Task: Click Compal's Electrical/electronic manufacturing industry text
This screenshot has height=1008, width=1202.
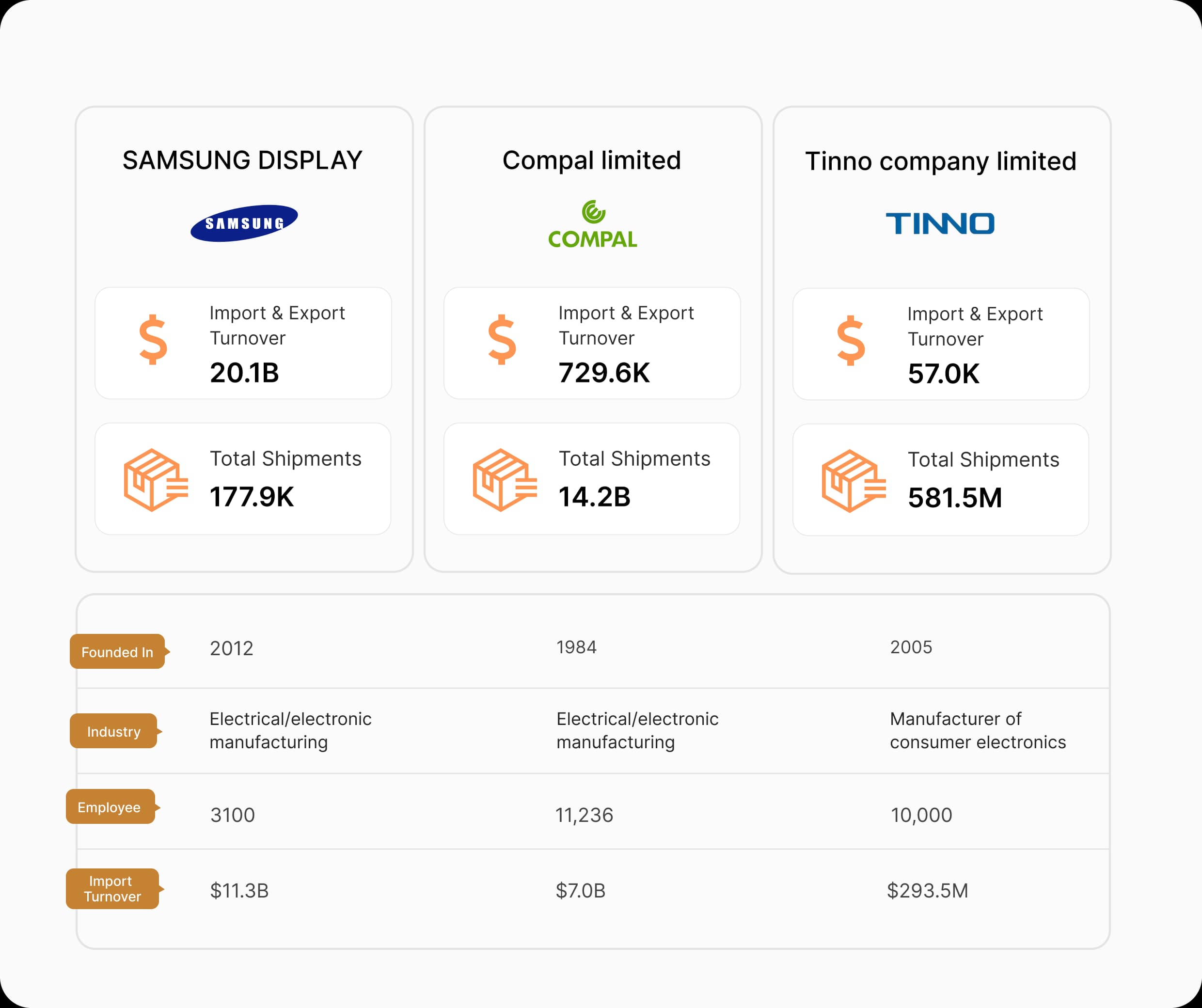Action: 638,730
